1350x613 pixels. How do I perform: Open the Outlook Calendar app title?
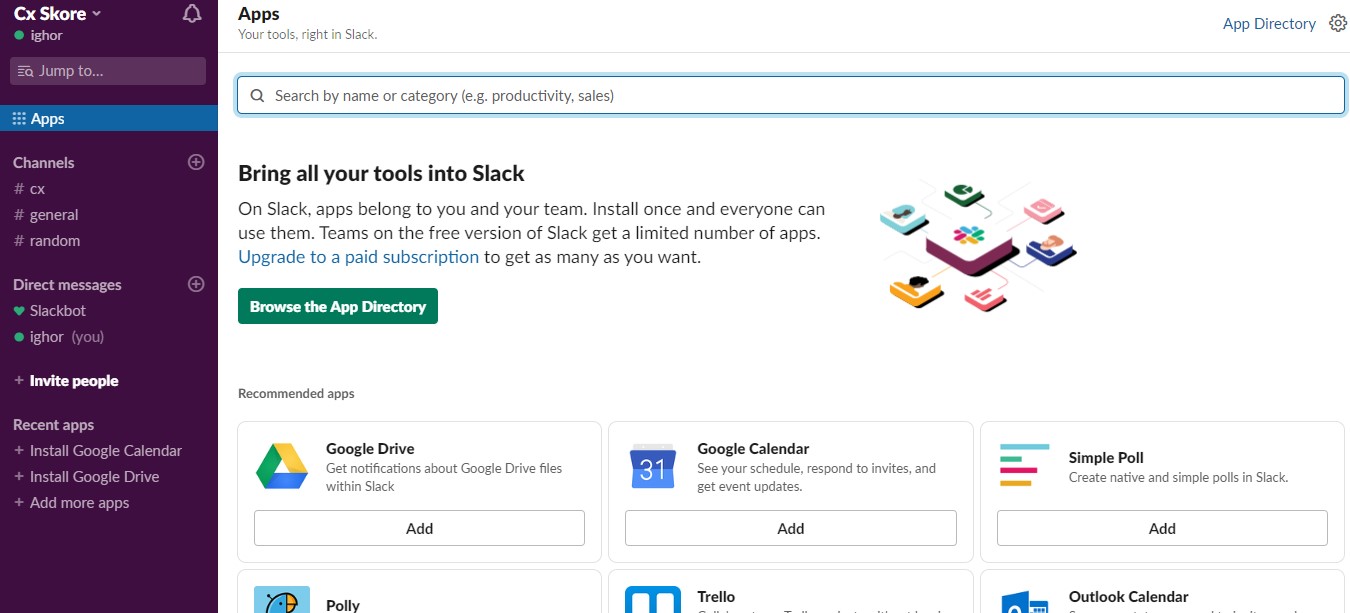click(1128, 596)
